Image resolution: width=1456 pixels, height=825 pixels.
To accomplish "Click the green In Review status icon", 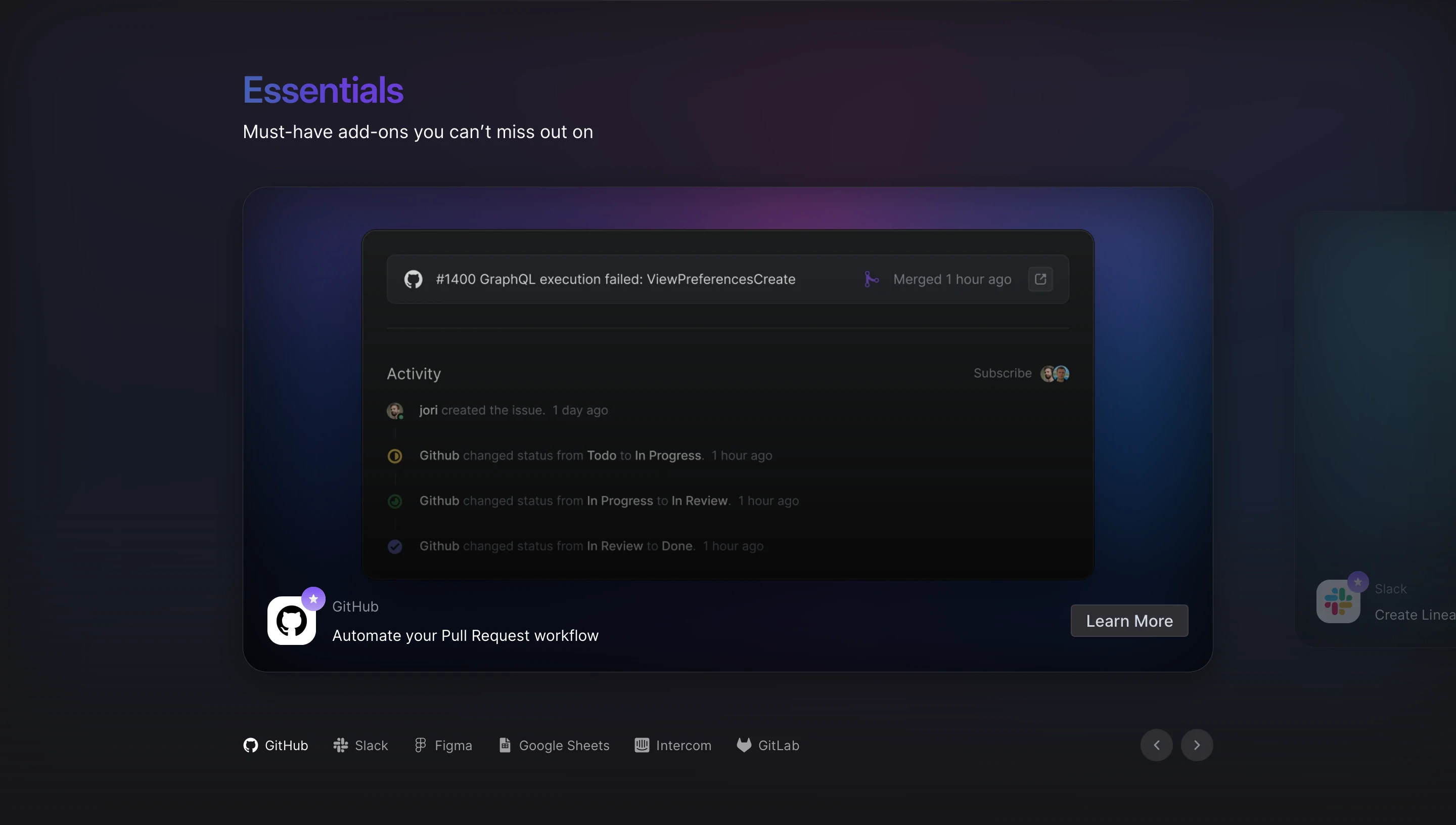I will (x=395, y=501).
